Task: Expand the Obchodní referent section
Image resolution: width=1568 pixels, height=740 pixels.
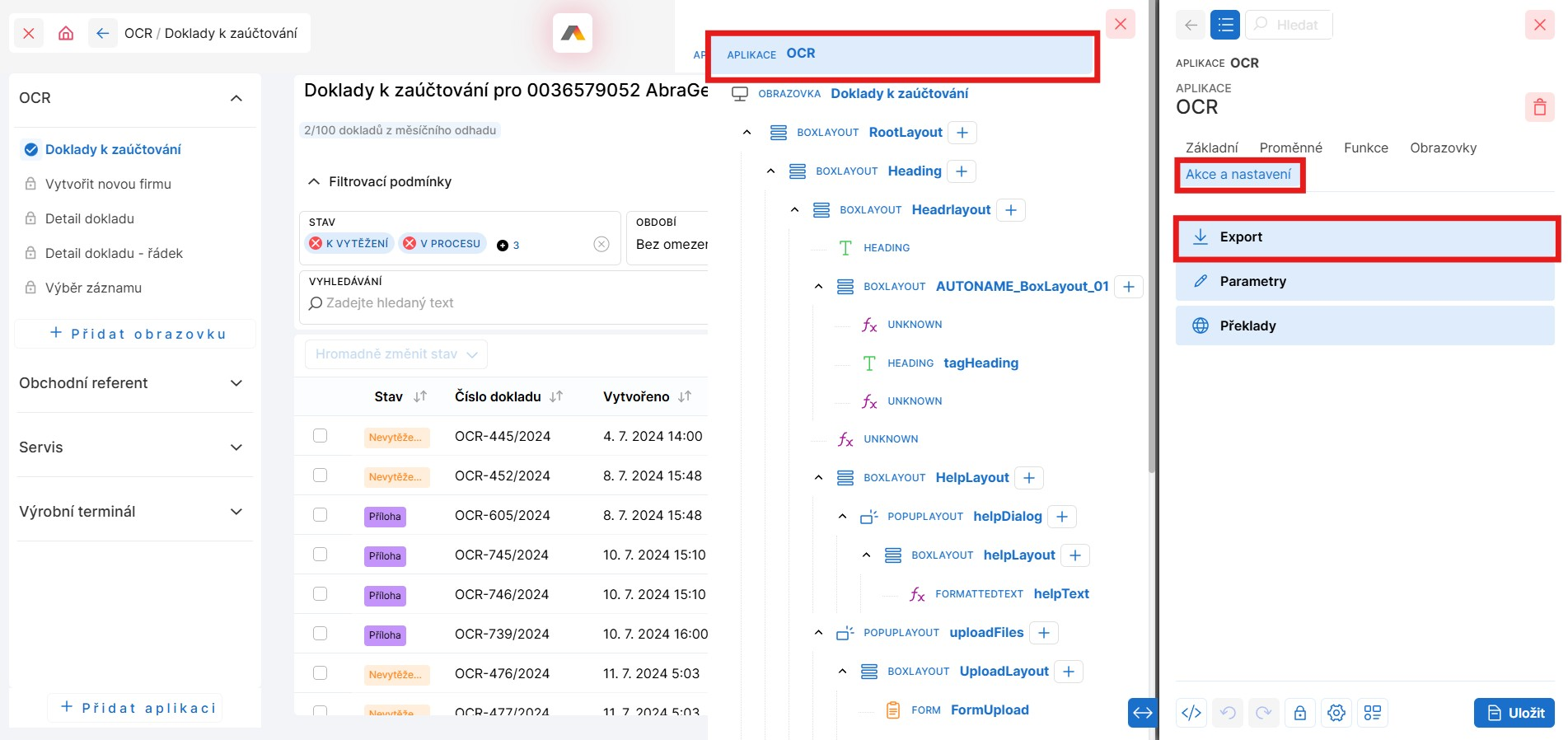Action: tap(236, 383)
